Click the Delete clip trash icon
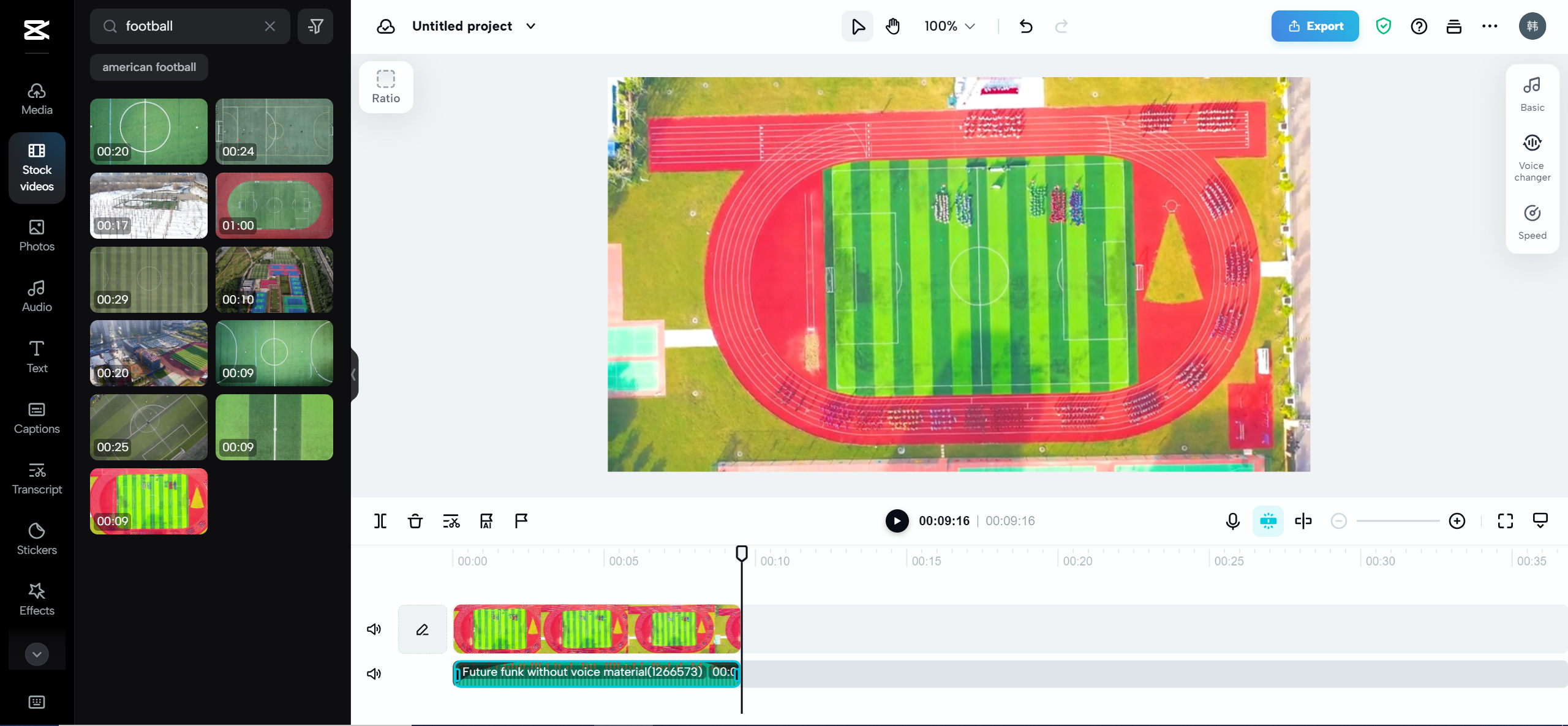The height and width of the screenshot is (726, 1568). click(x=415, y=521)
